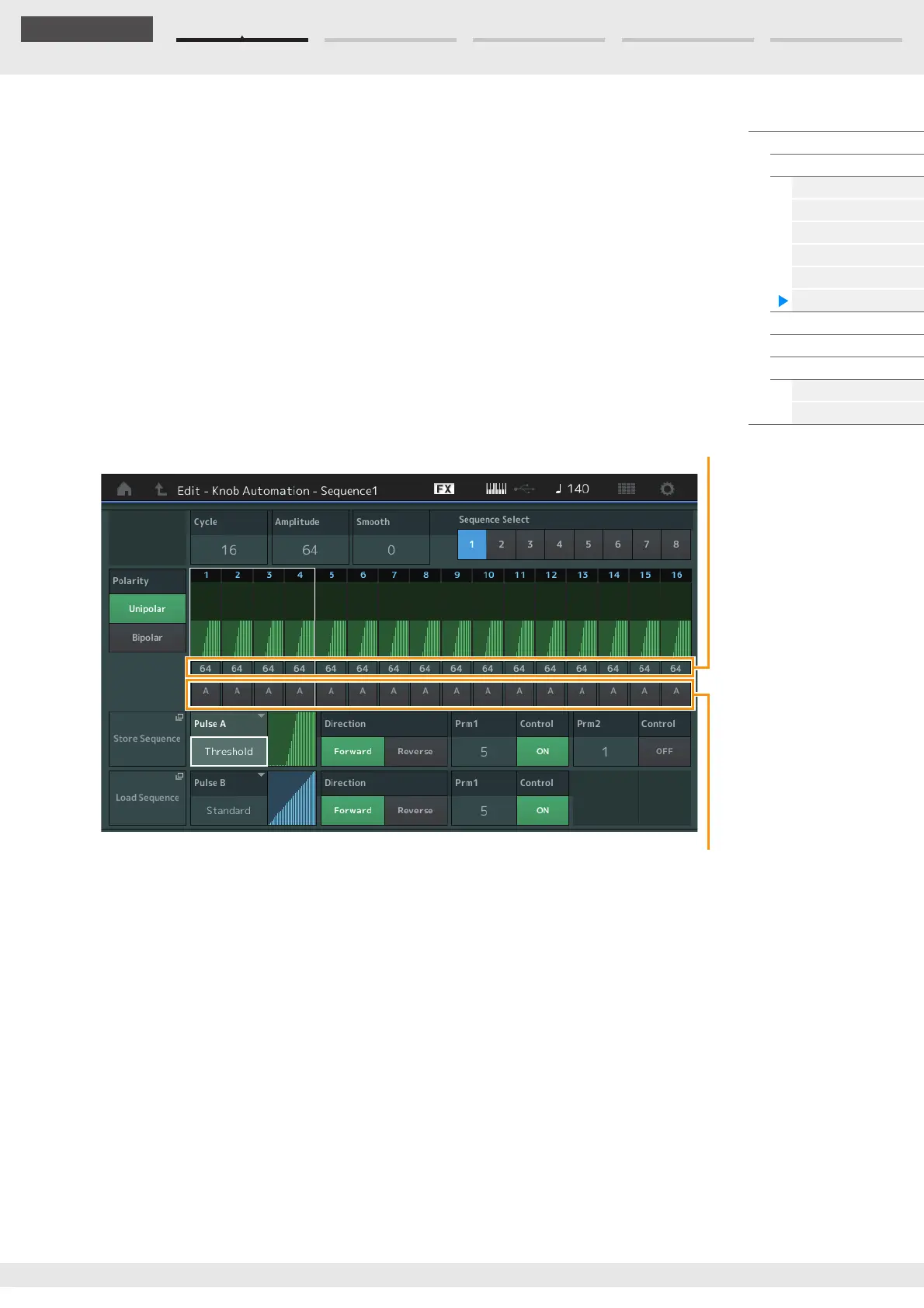Set Pulse A direction to Forward
Viewport: 924px width, 1308px height.
(x=353, y=751)
